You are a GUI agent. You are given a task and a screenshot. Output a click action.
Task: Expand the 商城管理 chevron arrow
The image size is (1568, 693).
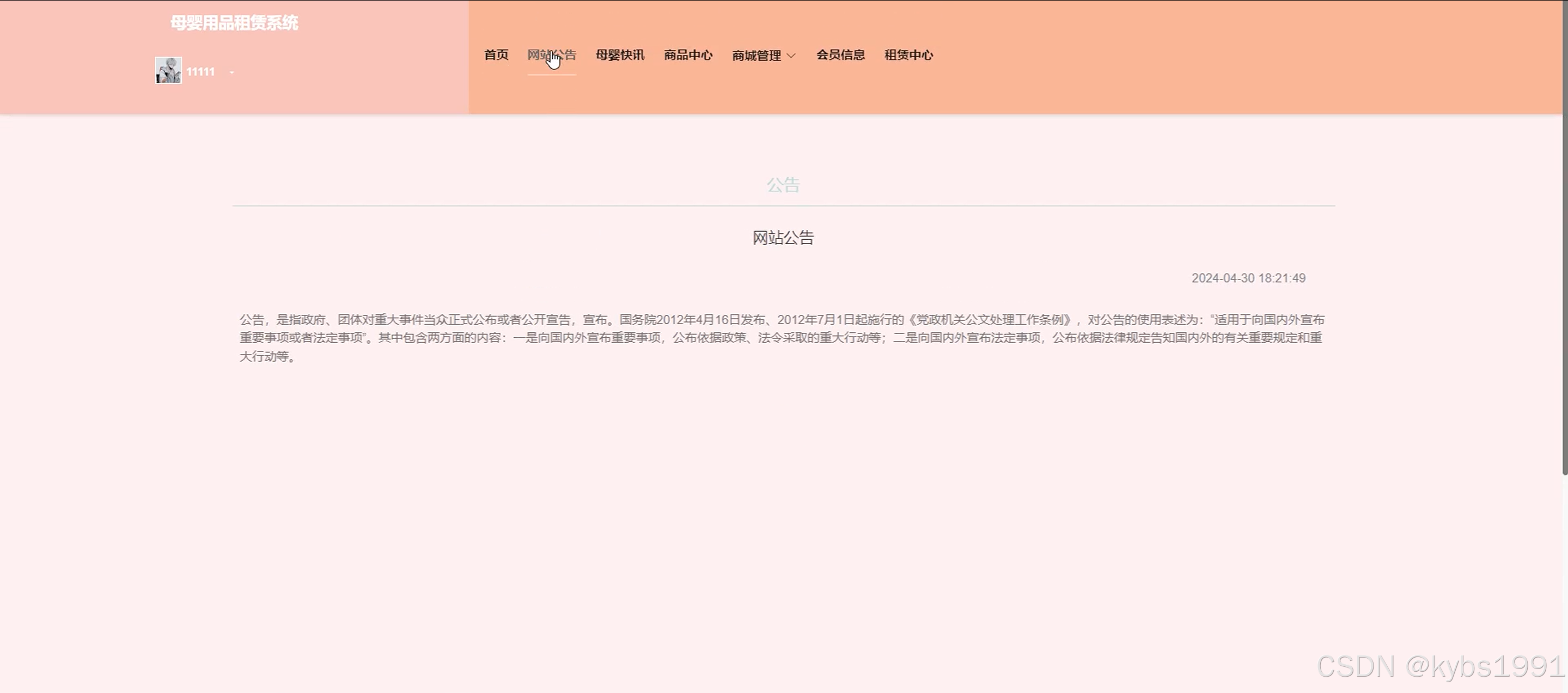click(x=791, y=56)
